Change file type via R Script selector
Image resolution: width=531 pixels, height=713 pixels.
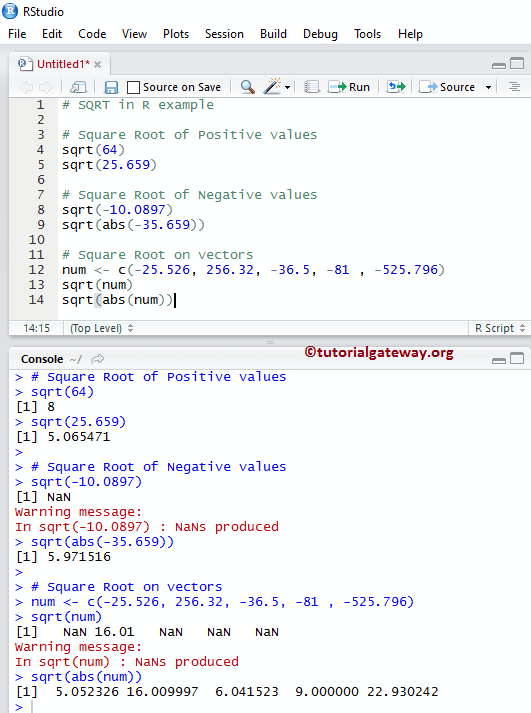pyautogui.click(x=500, y=328)
